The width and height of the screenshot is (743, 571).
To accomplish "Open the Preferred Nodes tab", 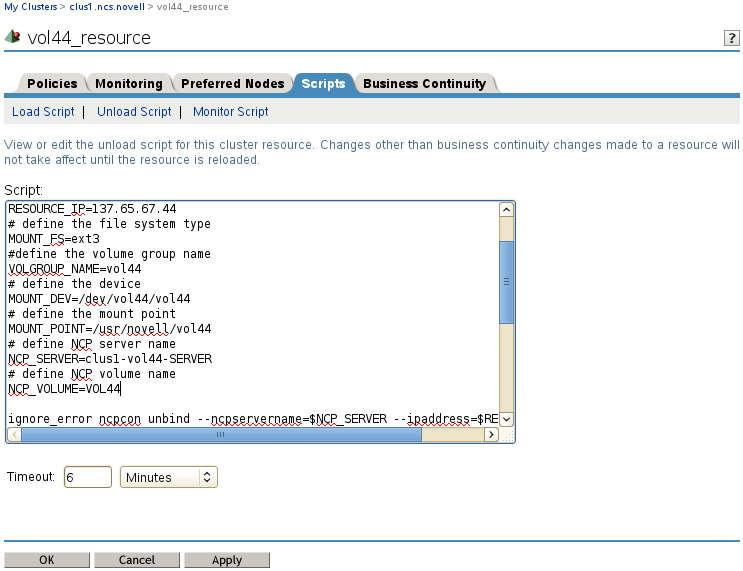I will click(x=234, y=84).
